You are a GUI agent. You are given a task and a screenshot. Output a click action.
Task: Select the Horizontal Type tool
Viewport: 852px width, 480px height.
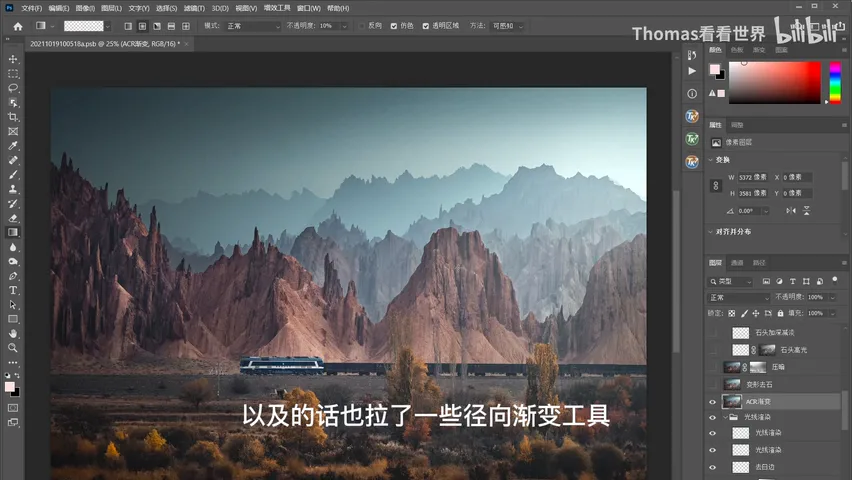click(x=13, y=290)
